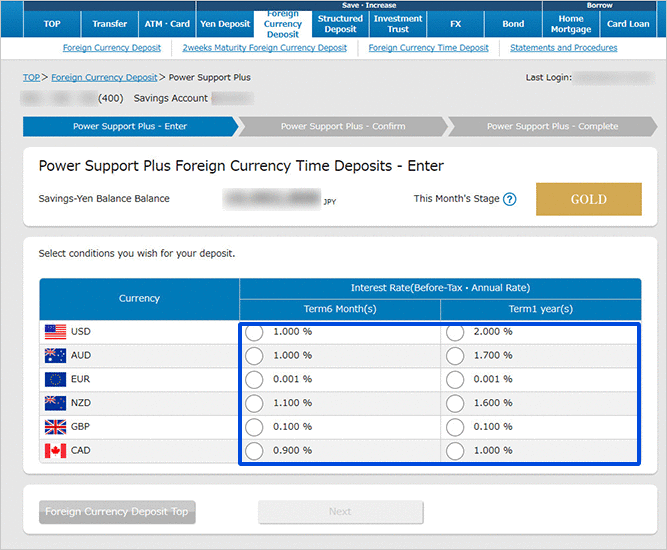Pick CAD 1-year term at 1.000%

[x=455, y=452]
